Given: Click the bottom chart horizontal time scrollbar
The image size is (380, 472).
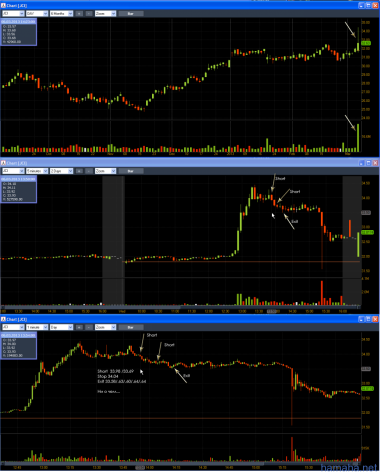Looking at the screenshot, I should point(180,464).
